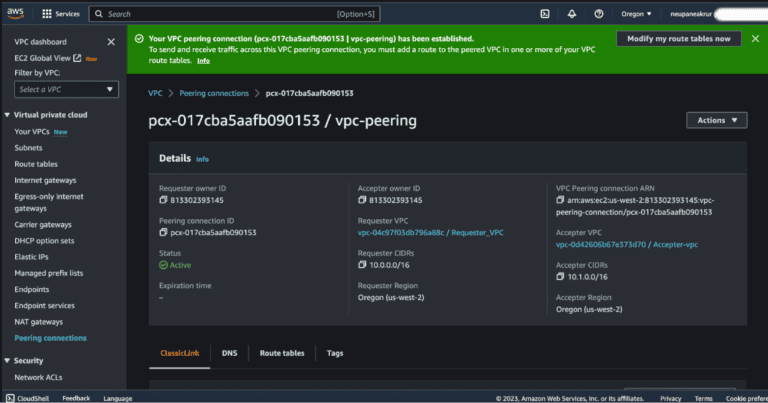Open Endpoints in sidebar
This screenshot has width=768, height=403.
tap(32, 289)
